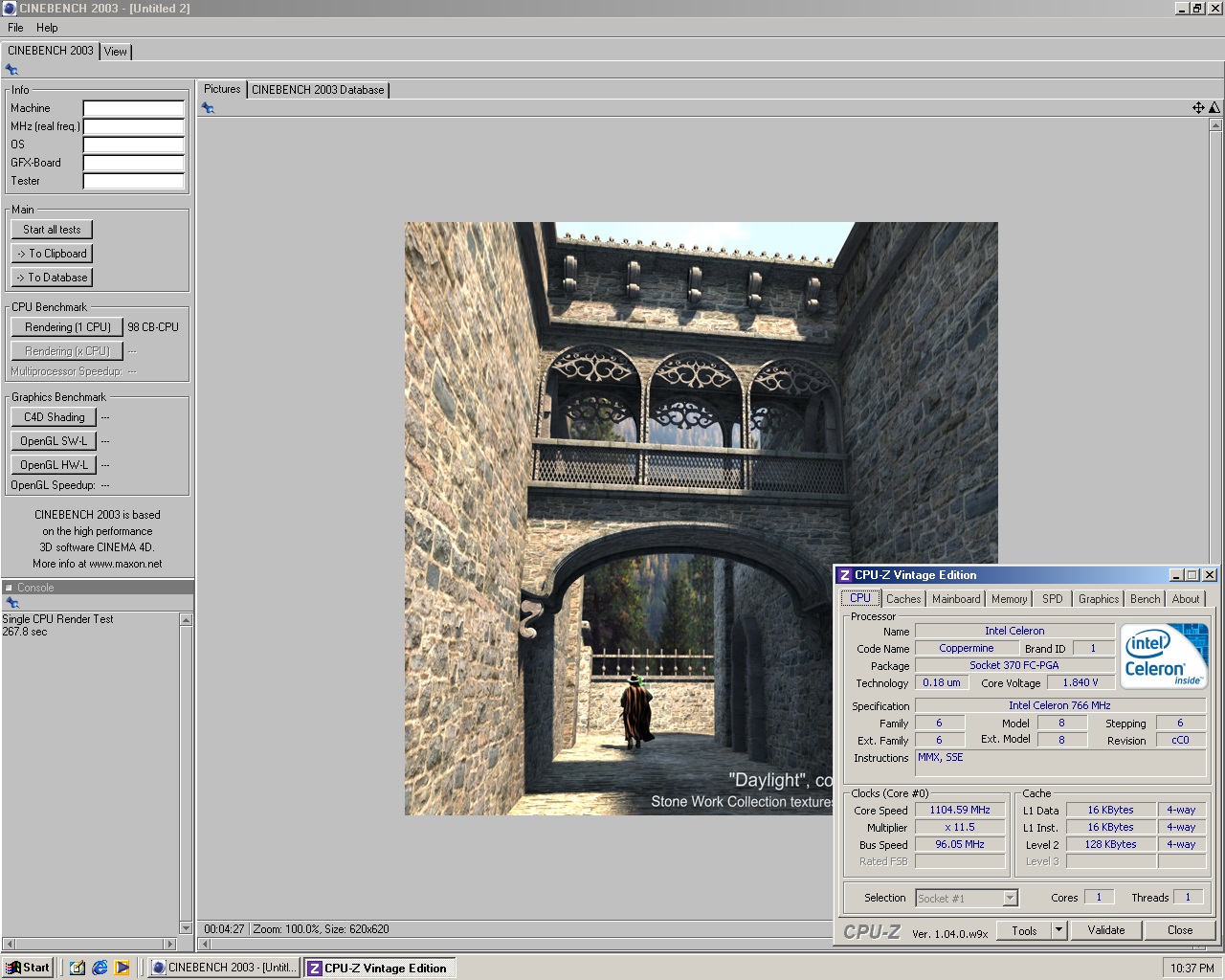Click left panel horizontal scrollbar right arrow
Image resolution: width=1225 pixels, height=980 pixels.
click(171, 944)
